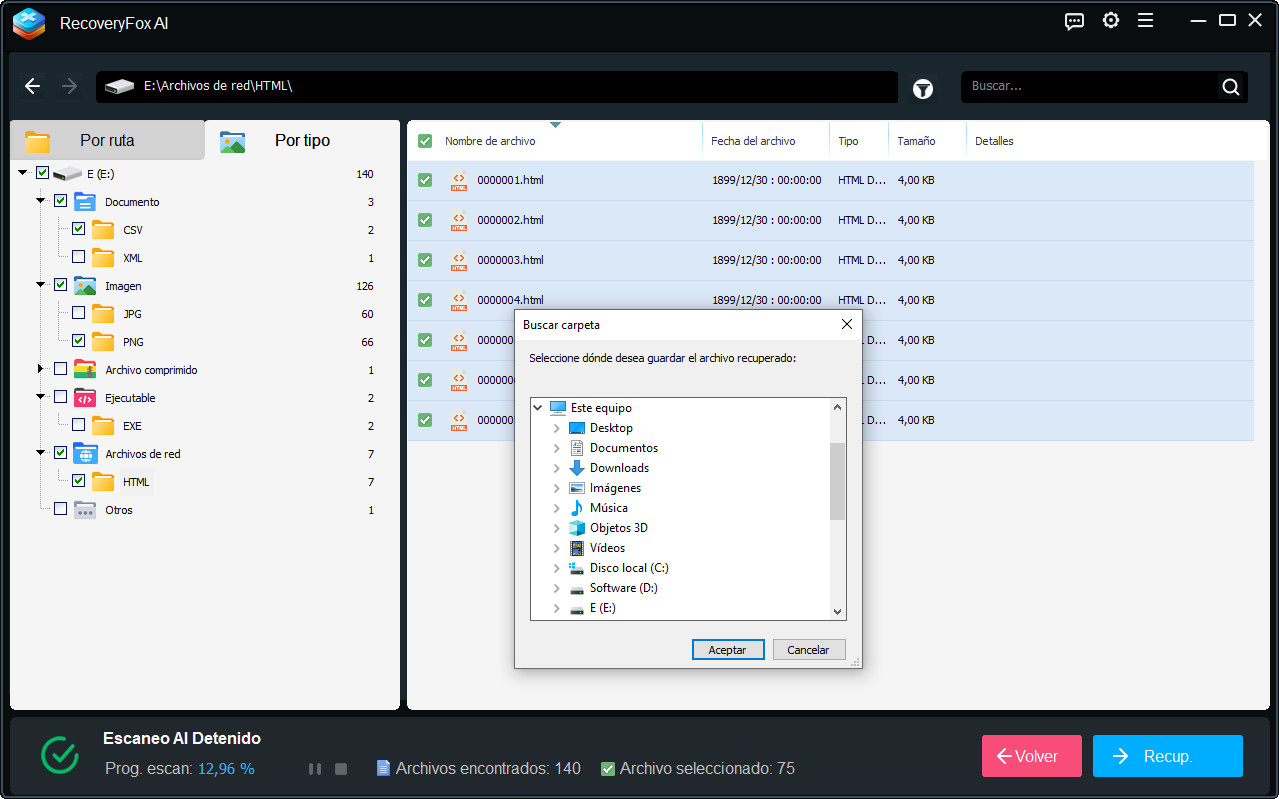
Task: Toggle the JPG folder checkbox
Action: (x=78, y=313)
